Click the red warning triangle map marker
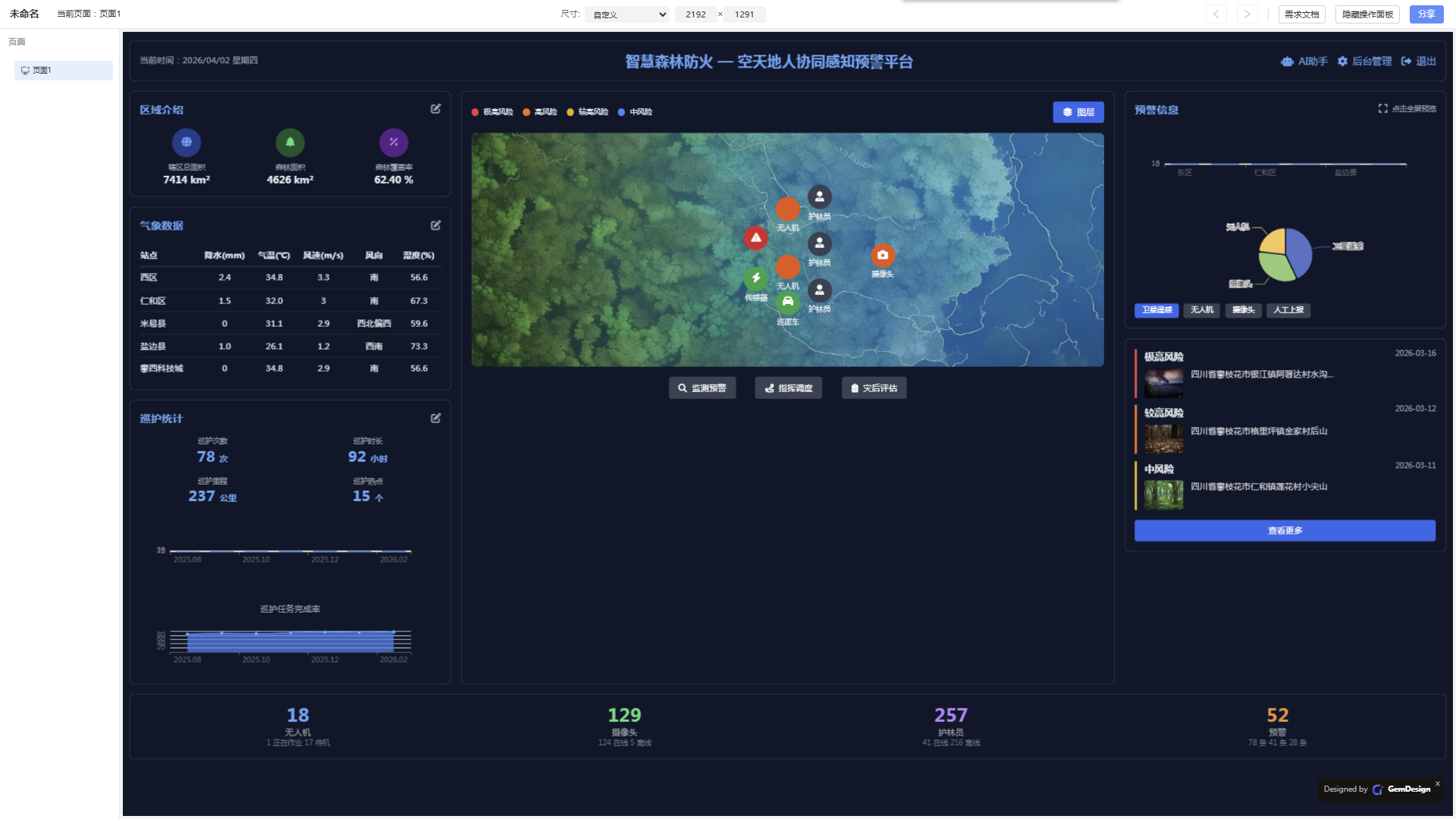The height and width of the screenshot is (819, 1456). click(755, 238)
